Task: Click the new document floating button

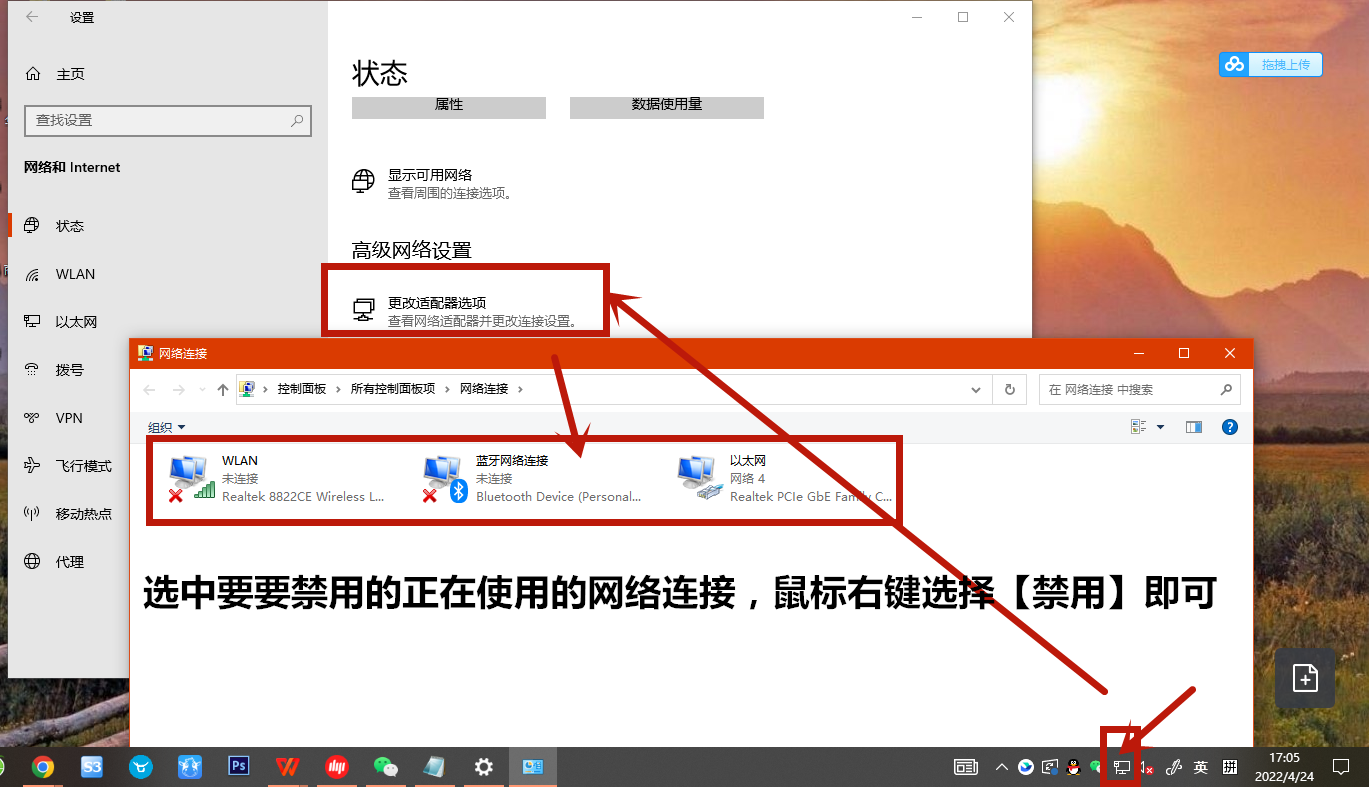Action: coord(1305,678)
